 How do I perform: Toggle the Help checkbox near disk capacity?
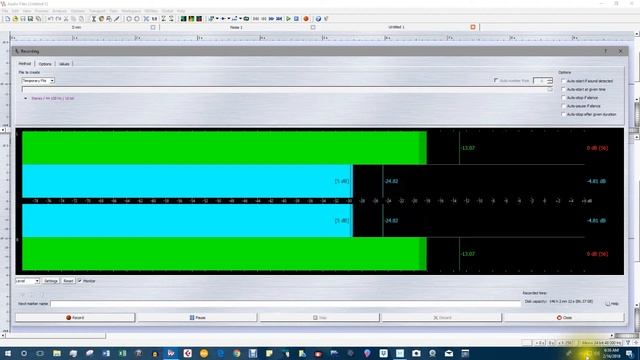click(608, 304)
